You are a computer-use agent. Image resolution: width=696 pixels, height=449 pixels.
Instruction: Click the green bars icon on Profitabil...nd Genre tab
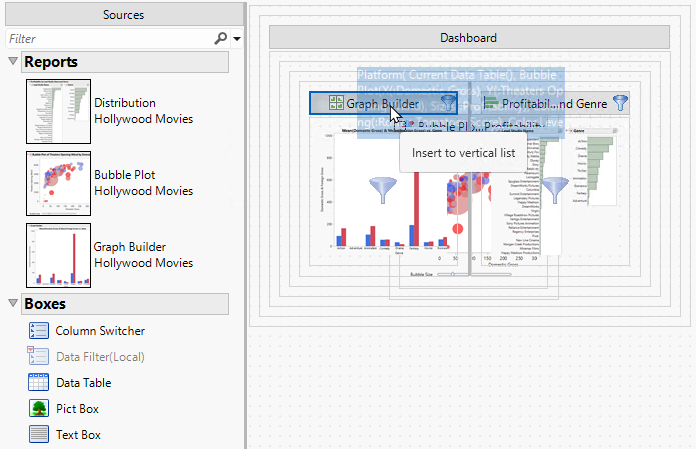click(x=491, y=103)
